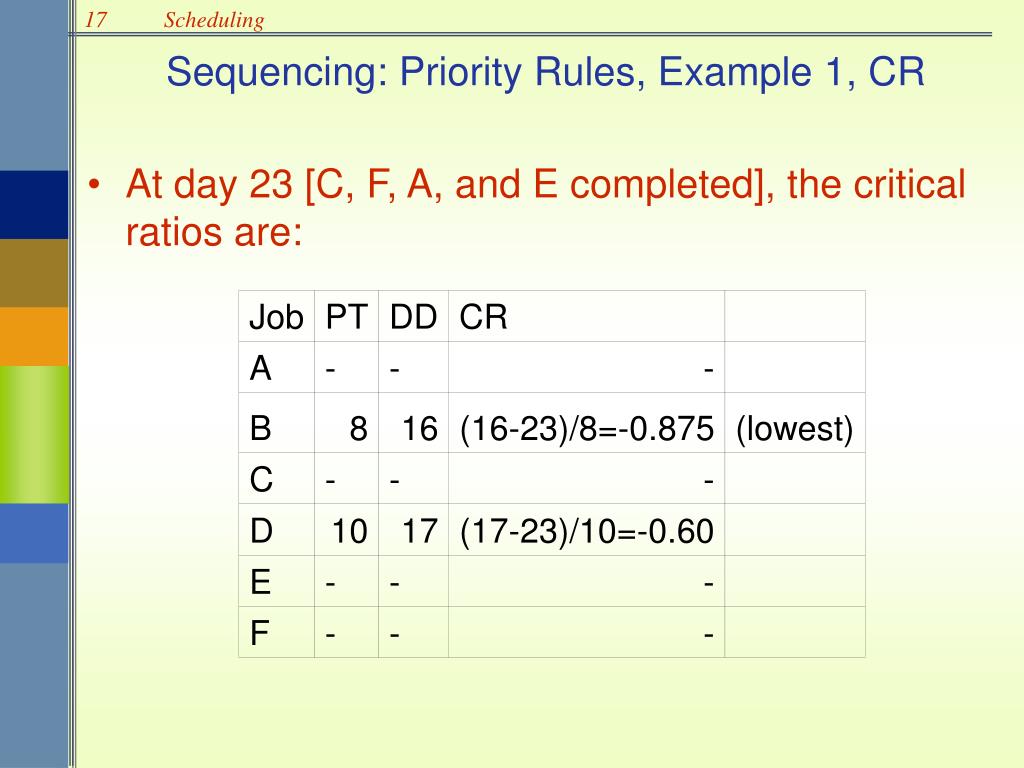
Task: Click the red bullet text 'At day 23'
Action: tap(209, 184)
